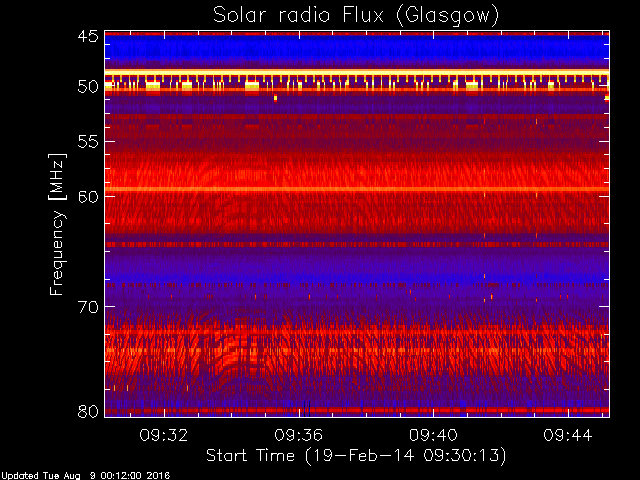
Task: Click the '09:36' time axis label
Action: [x=298, y=435]
